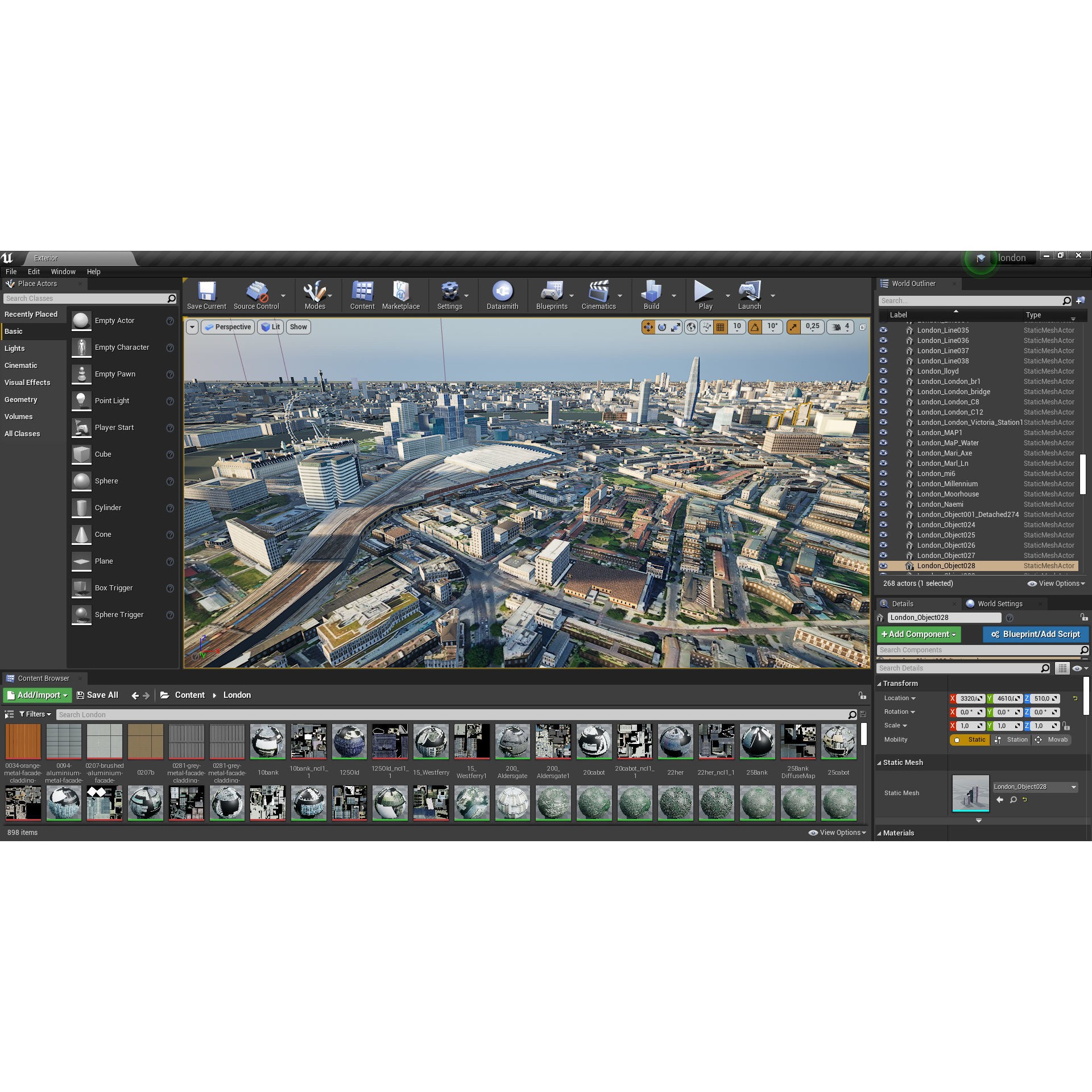Screen dimensions: 1092x1092
Task: Click the Save All button
Action: pyautogui.click(x=97, y=695)
